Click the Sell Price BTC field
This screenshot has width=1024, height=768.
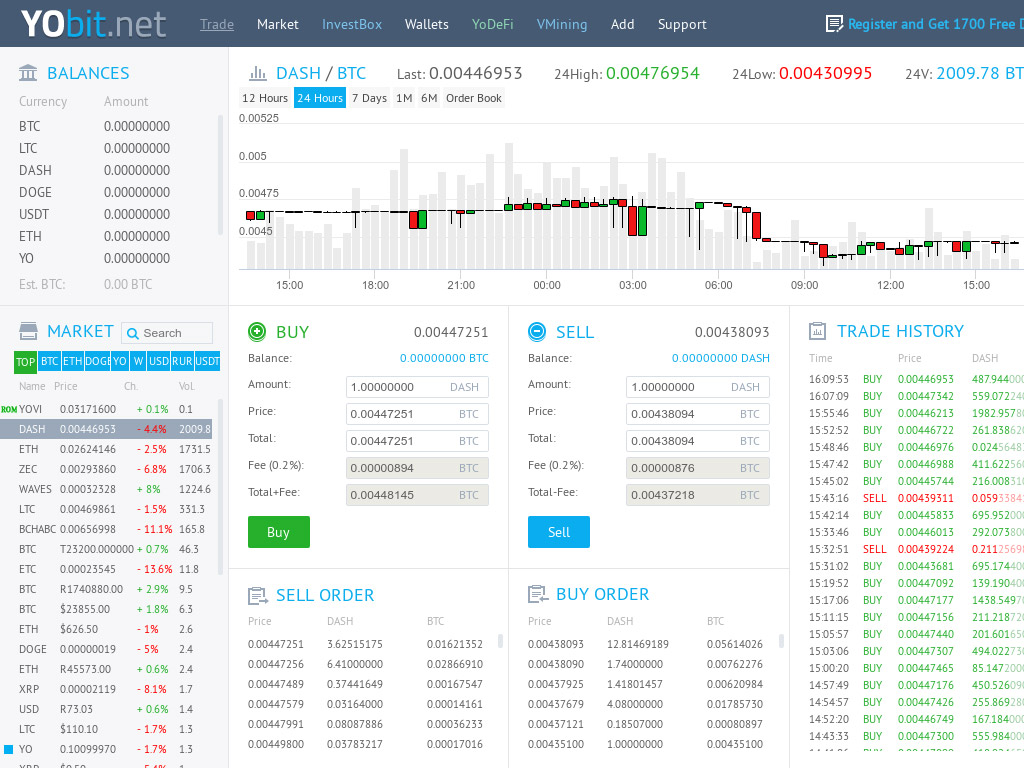pos(697,414)
